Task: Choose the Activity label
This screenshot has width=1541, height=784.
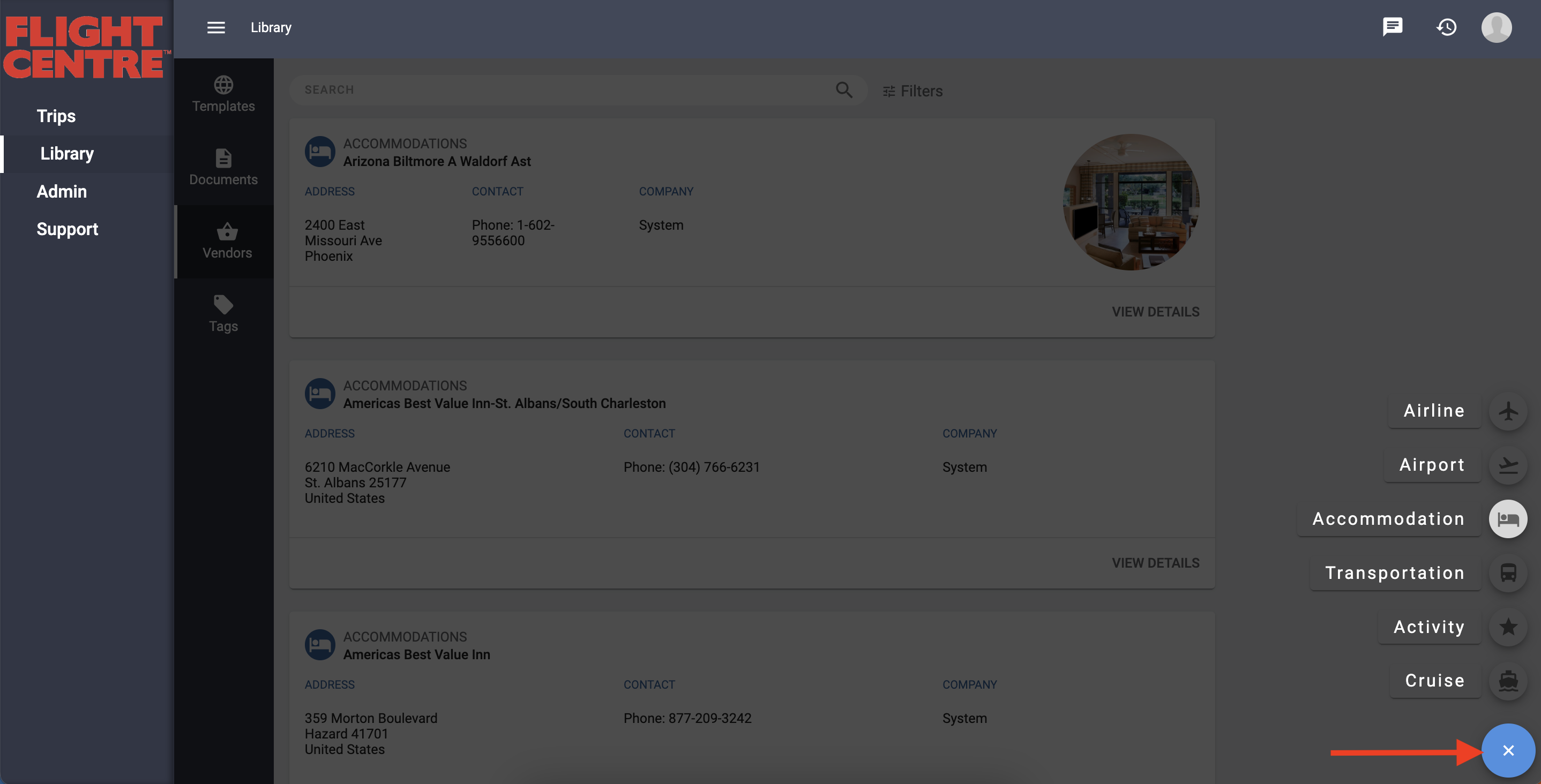Action: coord(1429,627)
